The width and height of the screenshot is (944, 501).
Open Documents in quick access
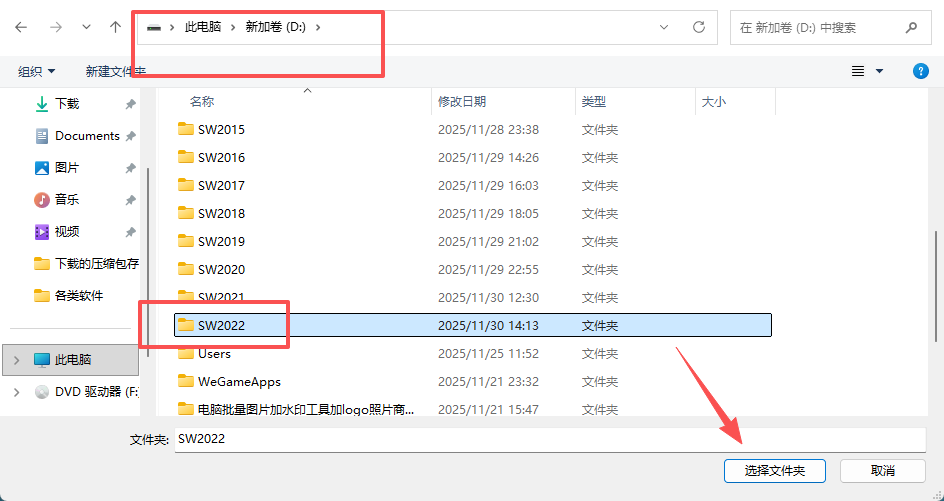click(x=87, y=136)
